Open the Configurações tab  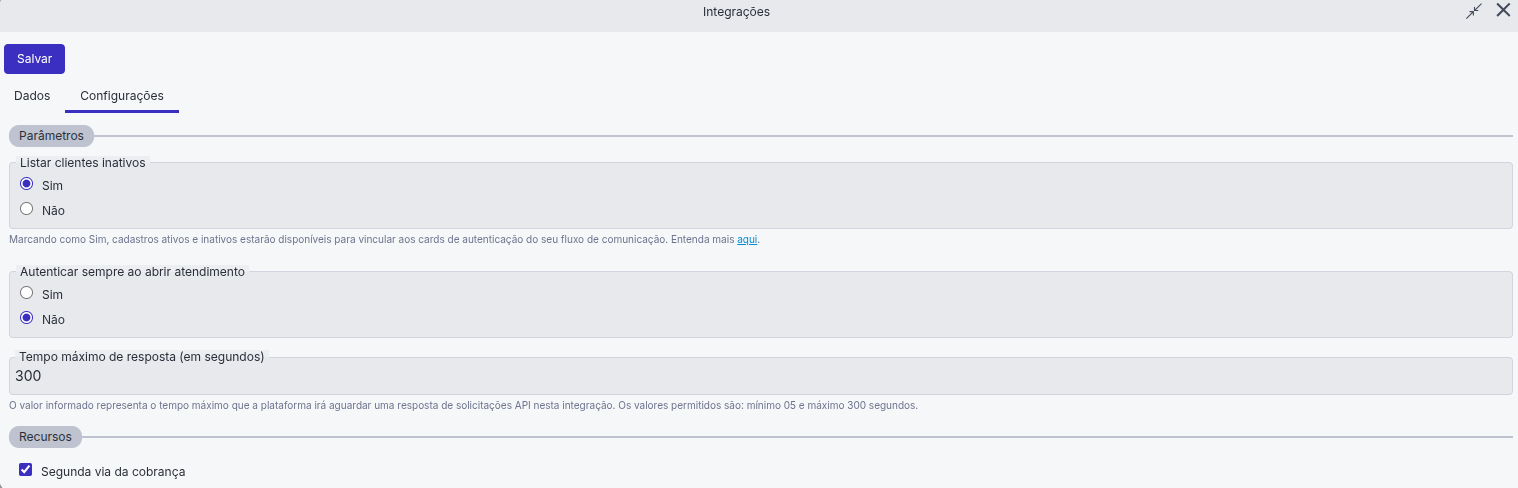122,96
